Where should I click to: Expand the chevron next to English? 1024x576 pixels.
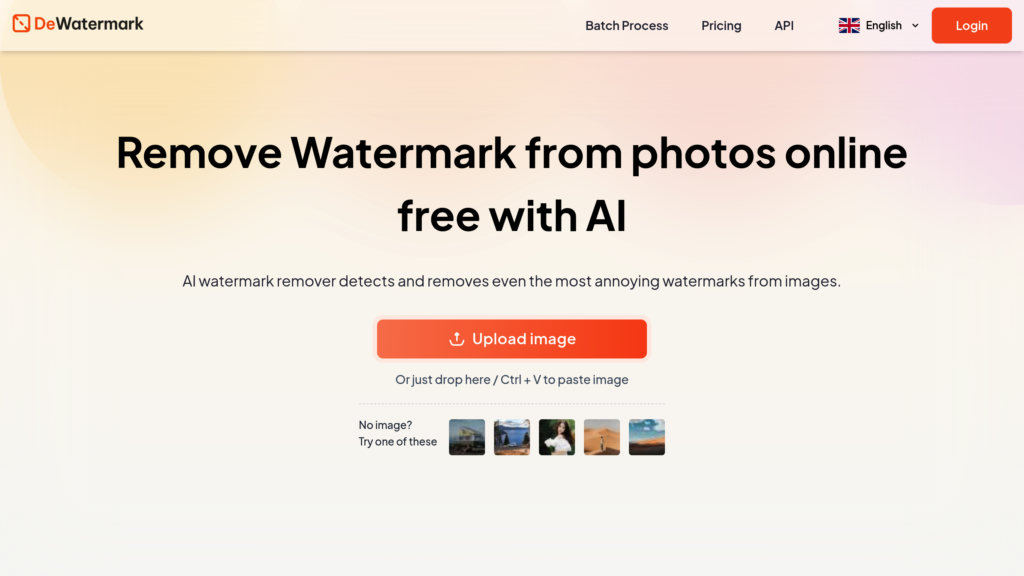point(915,25)
